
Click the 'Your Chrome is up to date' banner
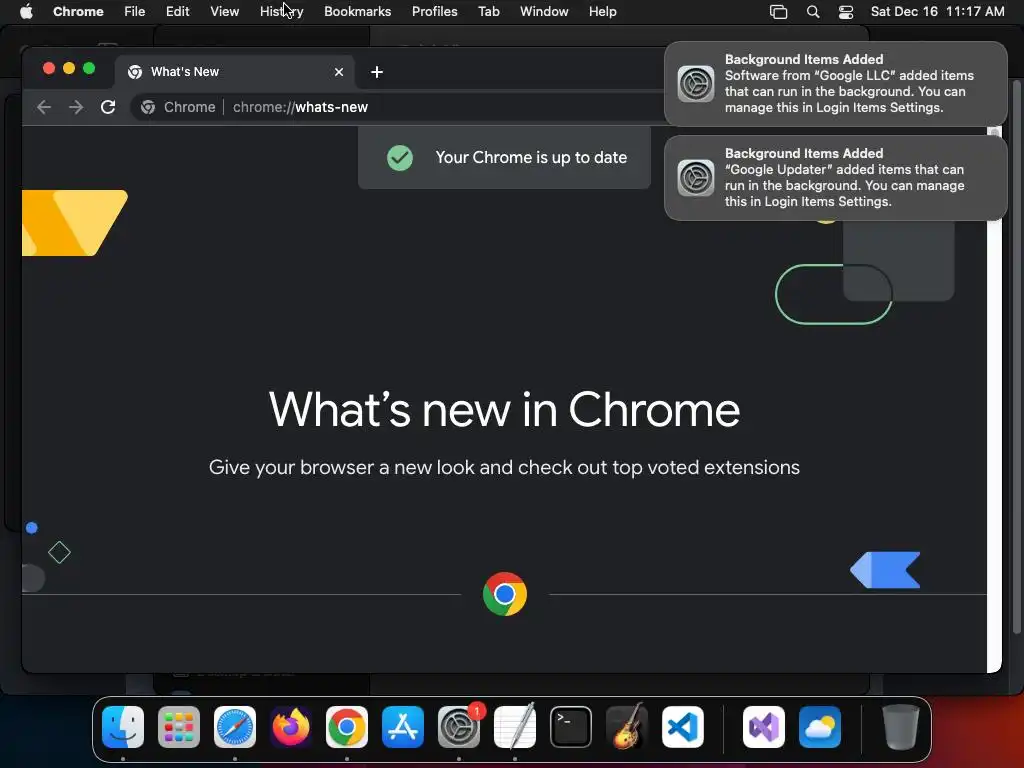pyautogui.click(x=504, y=157)
